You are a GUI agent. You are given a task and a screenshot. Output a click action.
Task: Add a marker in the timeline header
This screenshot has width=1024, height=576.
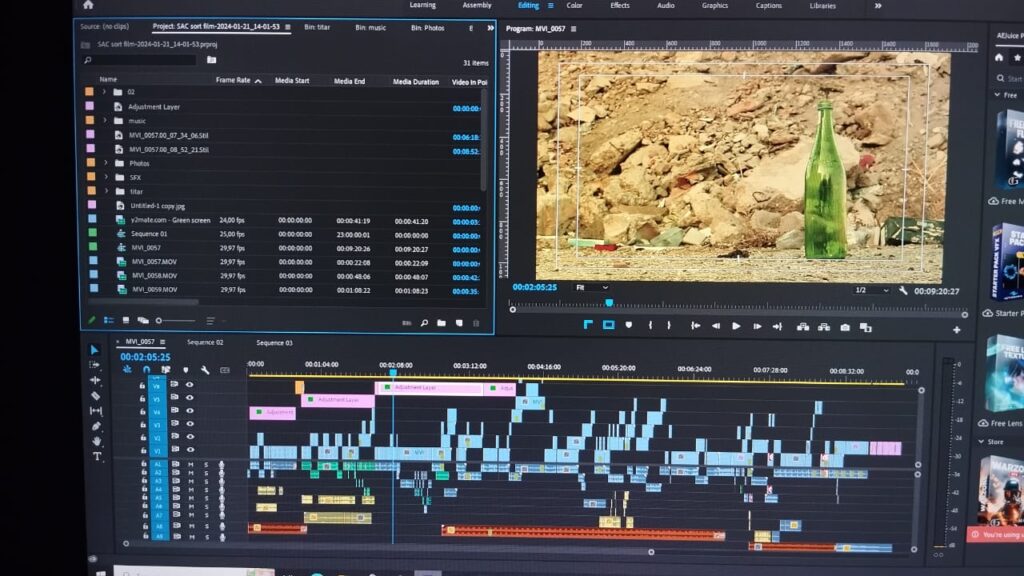185,370
